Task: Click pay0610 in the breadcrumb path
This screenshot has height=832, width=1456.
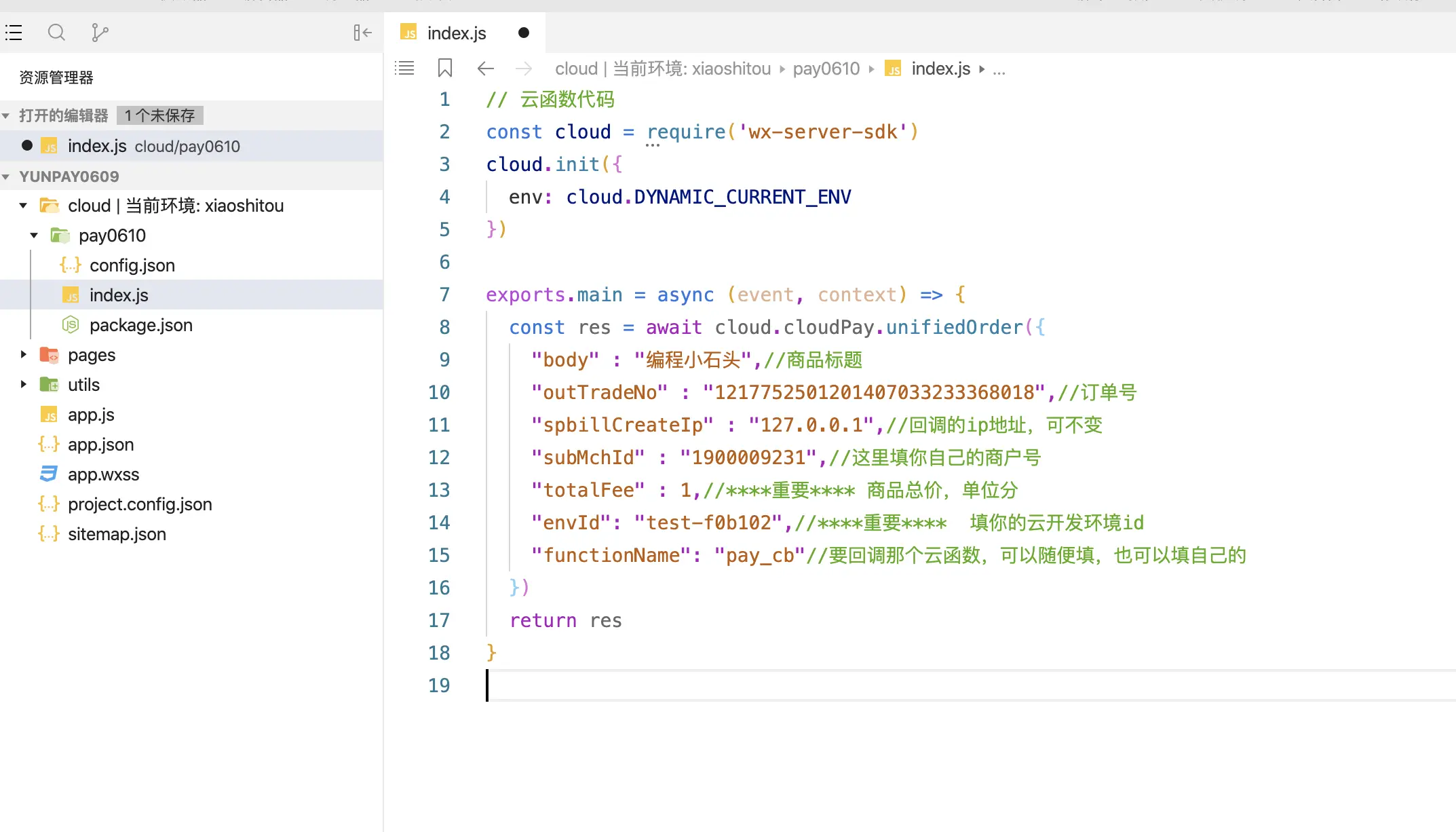Action: tap(826, 69)
